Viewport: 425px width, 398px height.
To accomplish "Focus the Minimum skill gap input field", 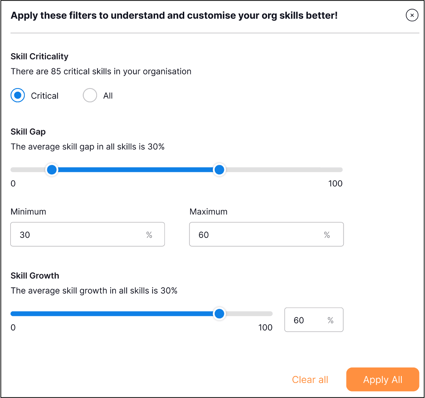I will pyautogui.click(x=88, y=235).
